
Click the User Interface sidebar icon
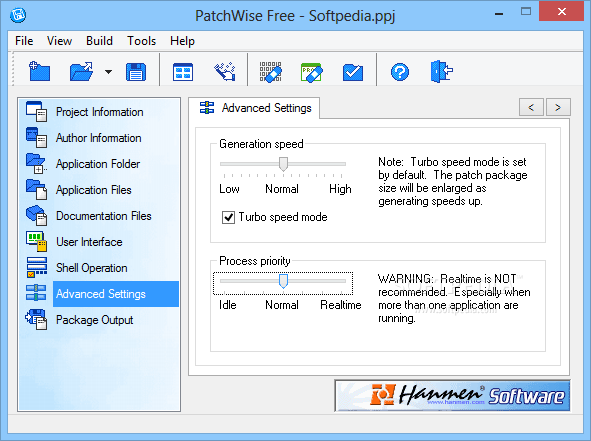[x=36, y=241]
